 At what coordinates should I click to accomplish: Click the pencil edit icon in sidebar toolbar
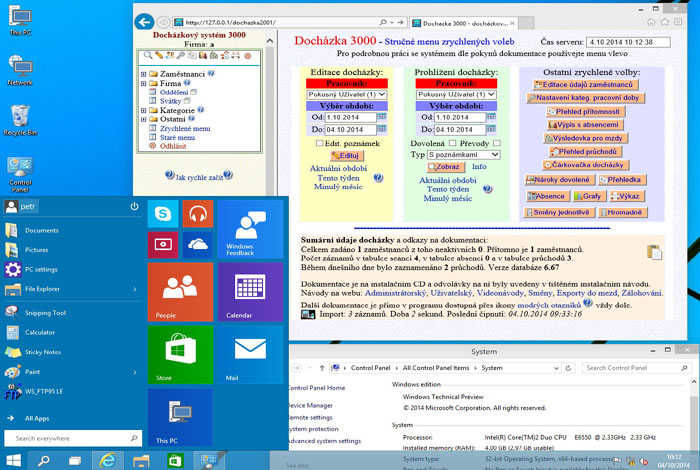click(x=159, y=55)
